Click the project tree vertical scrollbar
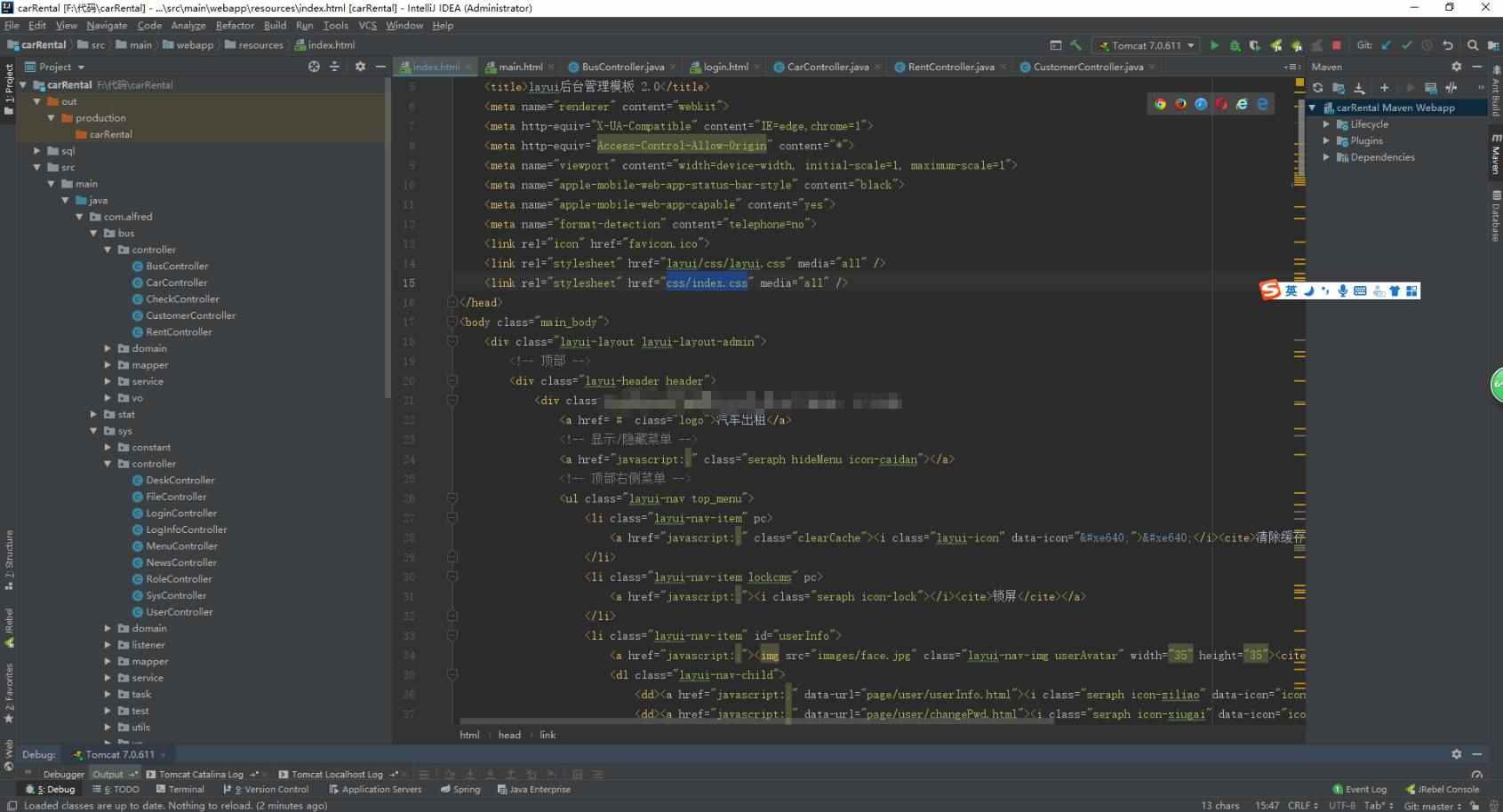Viewport: 1503px width, 812px height. pyautogui.click(x=388, y=238)
